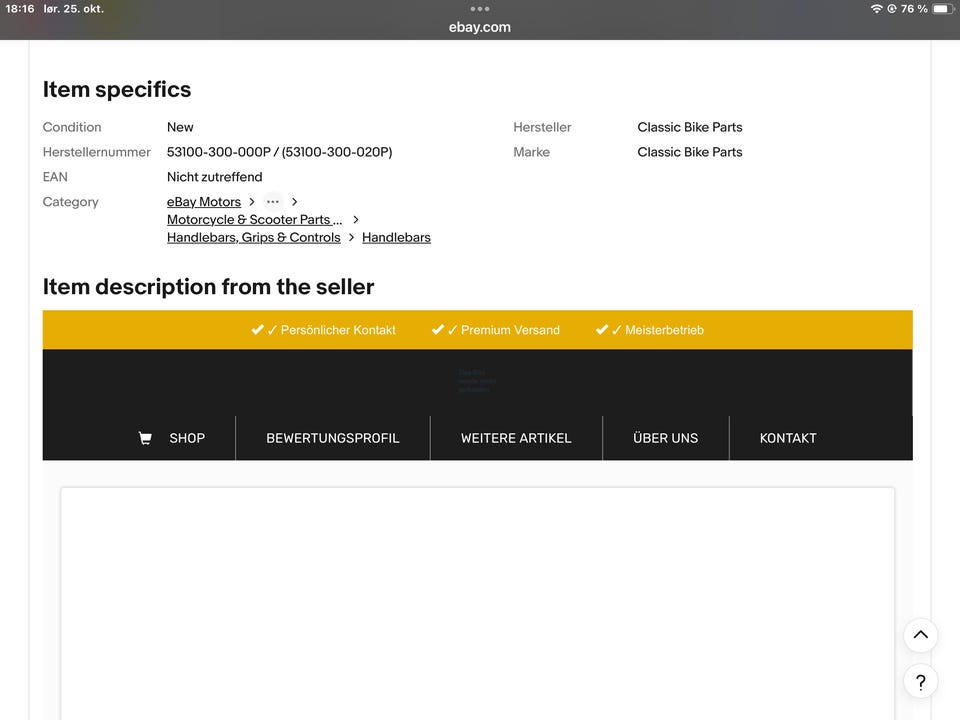Click the Condition value New
The image size is (960, 720).
(x=180, y=127)
